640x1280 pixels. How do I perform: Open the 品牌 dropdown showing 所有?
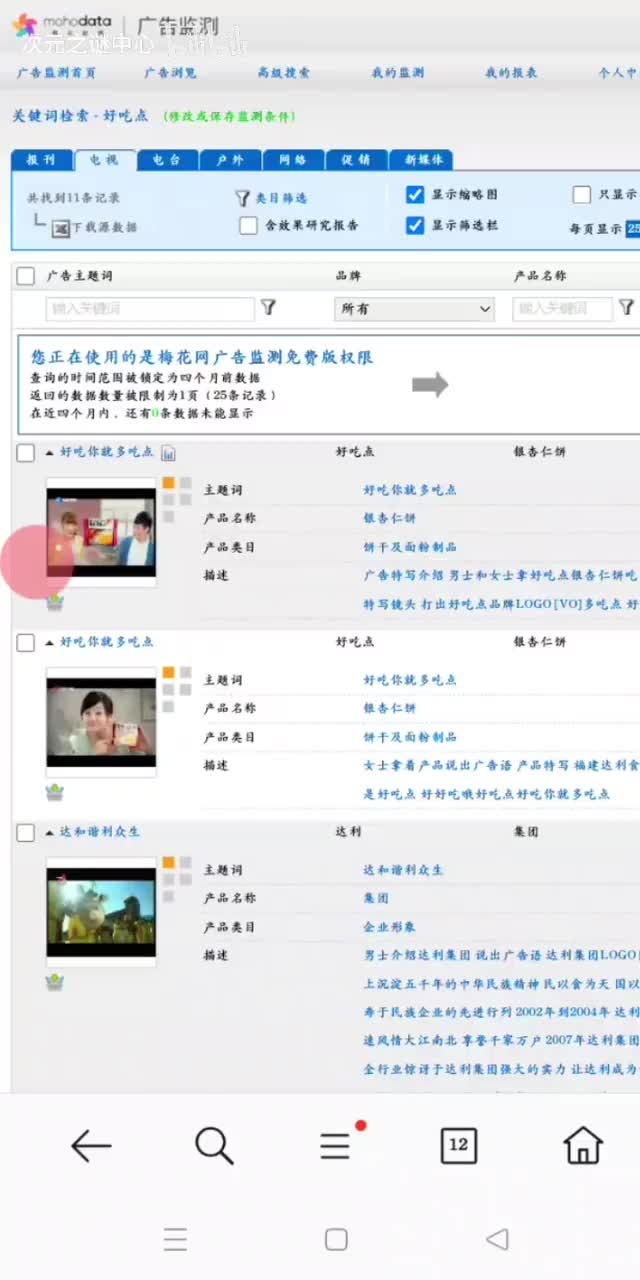pos(414,309)
